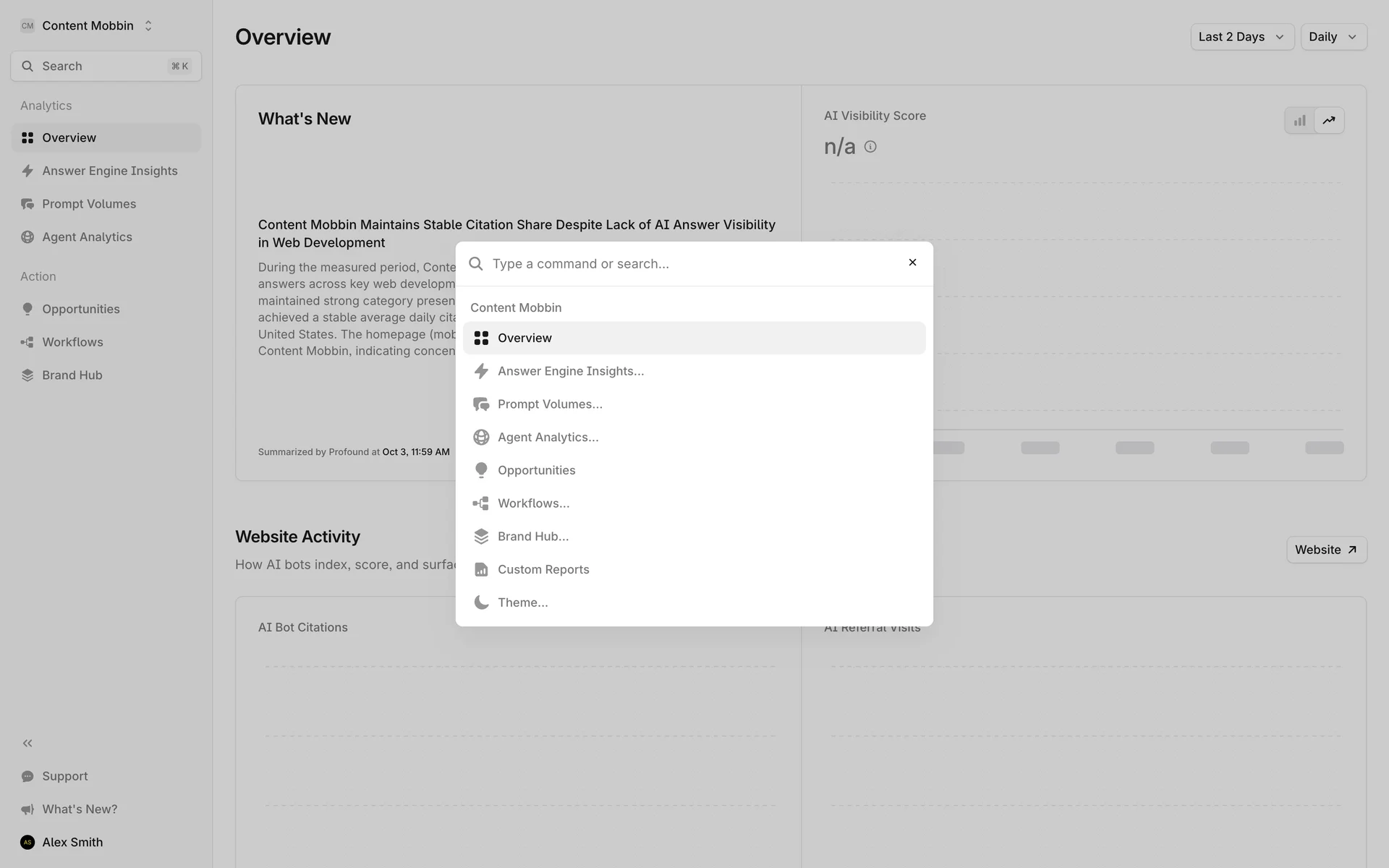The width and height of the screenshot is (1389, 868).
Task: Open Support in the sidebar
Action: point(64,776)
